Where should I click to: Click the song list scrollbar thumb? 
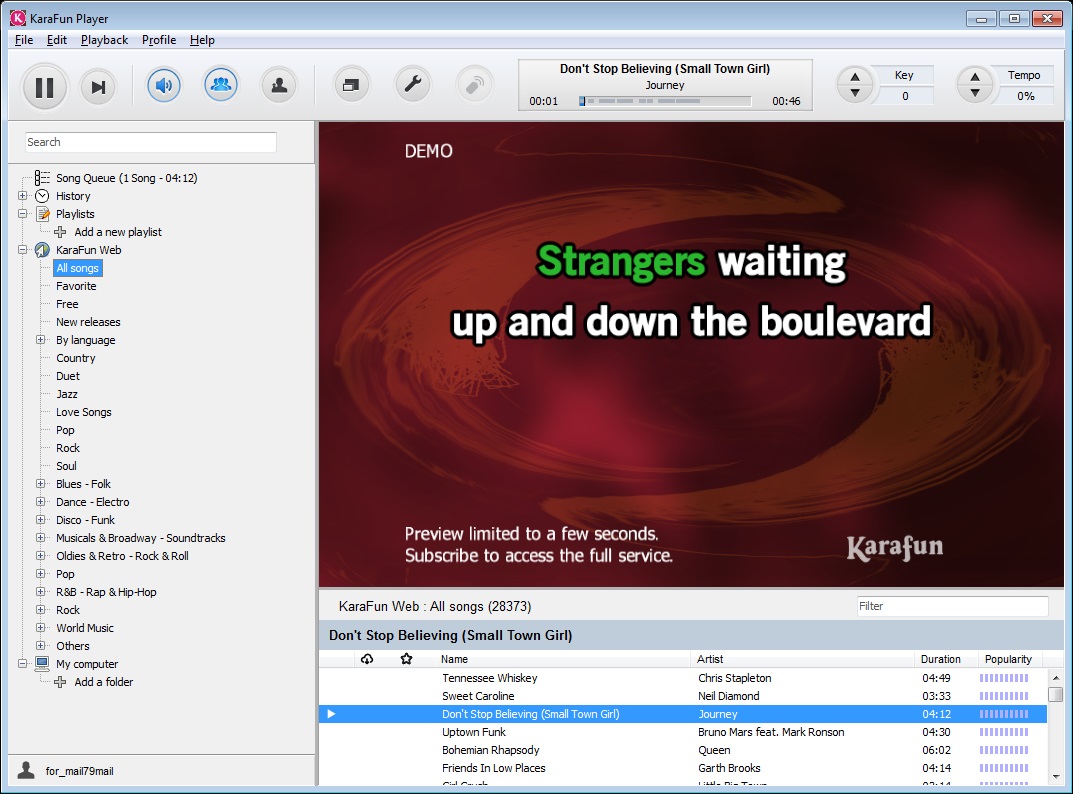pos(1055,694)
